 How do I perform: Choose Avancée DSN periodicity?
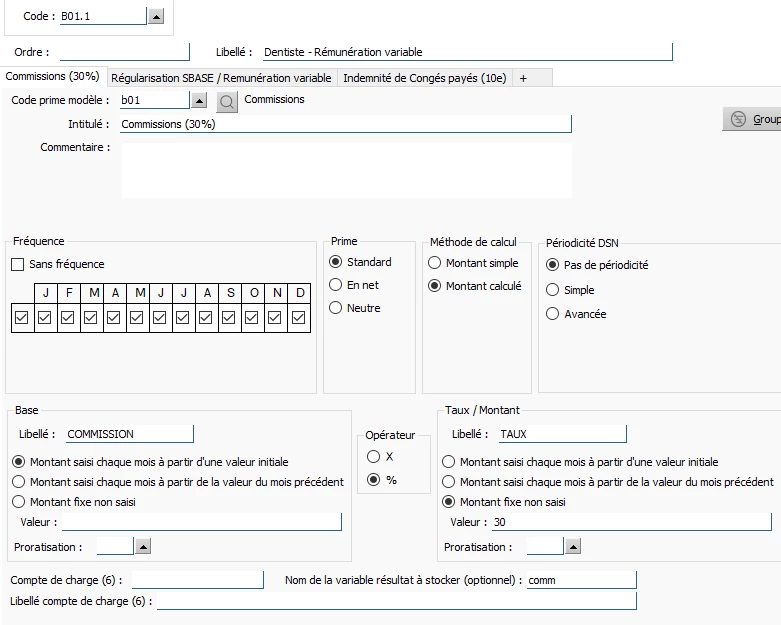click(553, 314)
